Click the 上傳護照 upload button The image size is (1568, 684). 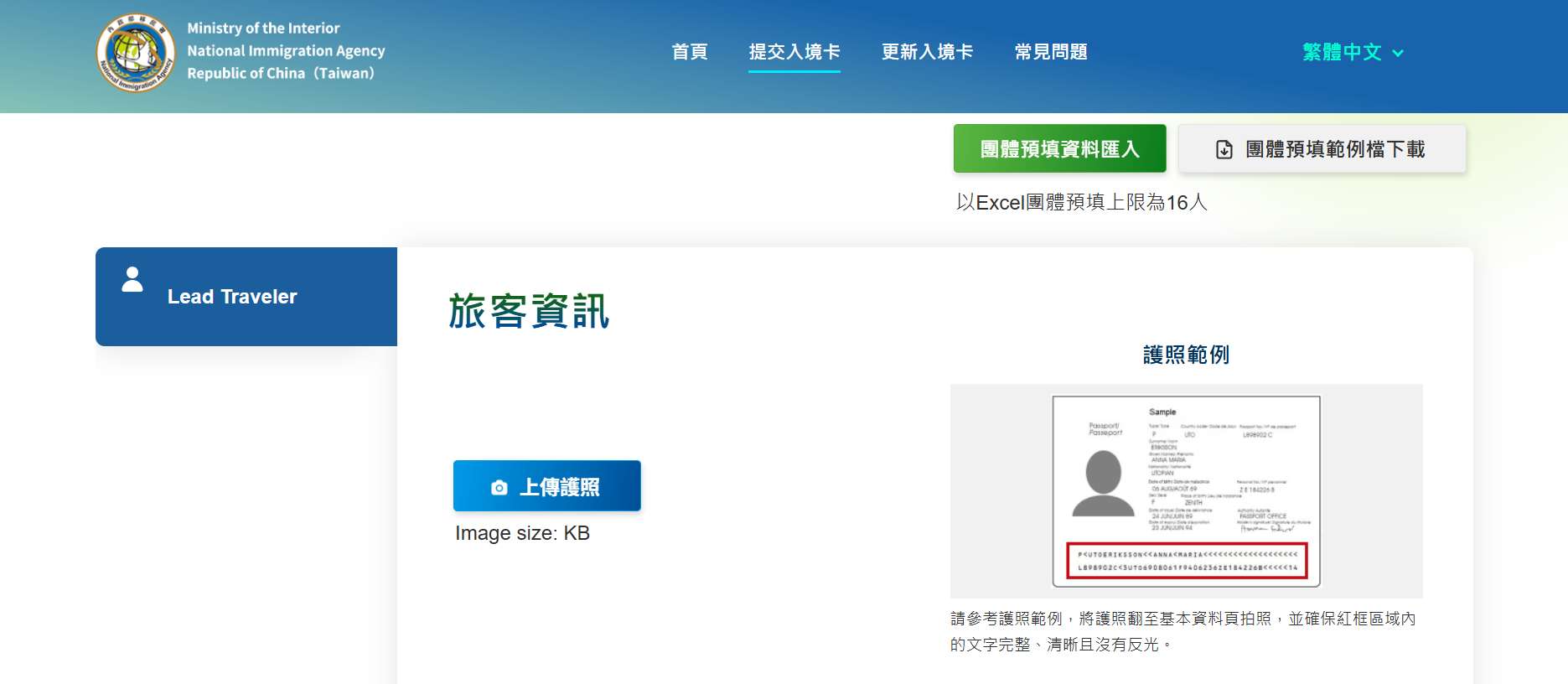coord(547,486)
